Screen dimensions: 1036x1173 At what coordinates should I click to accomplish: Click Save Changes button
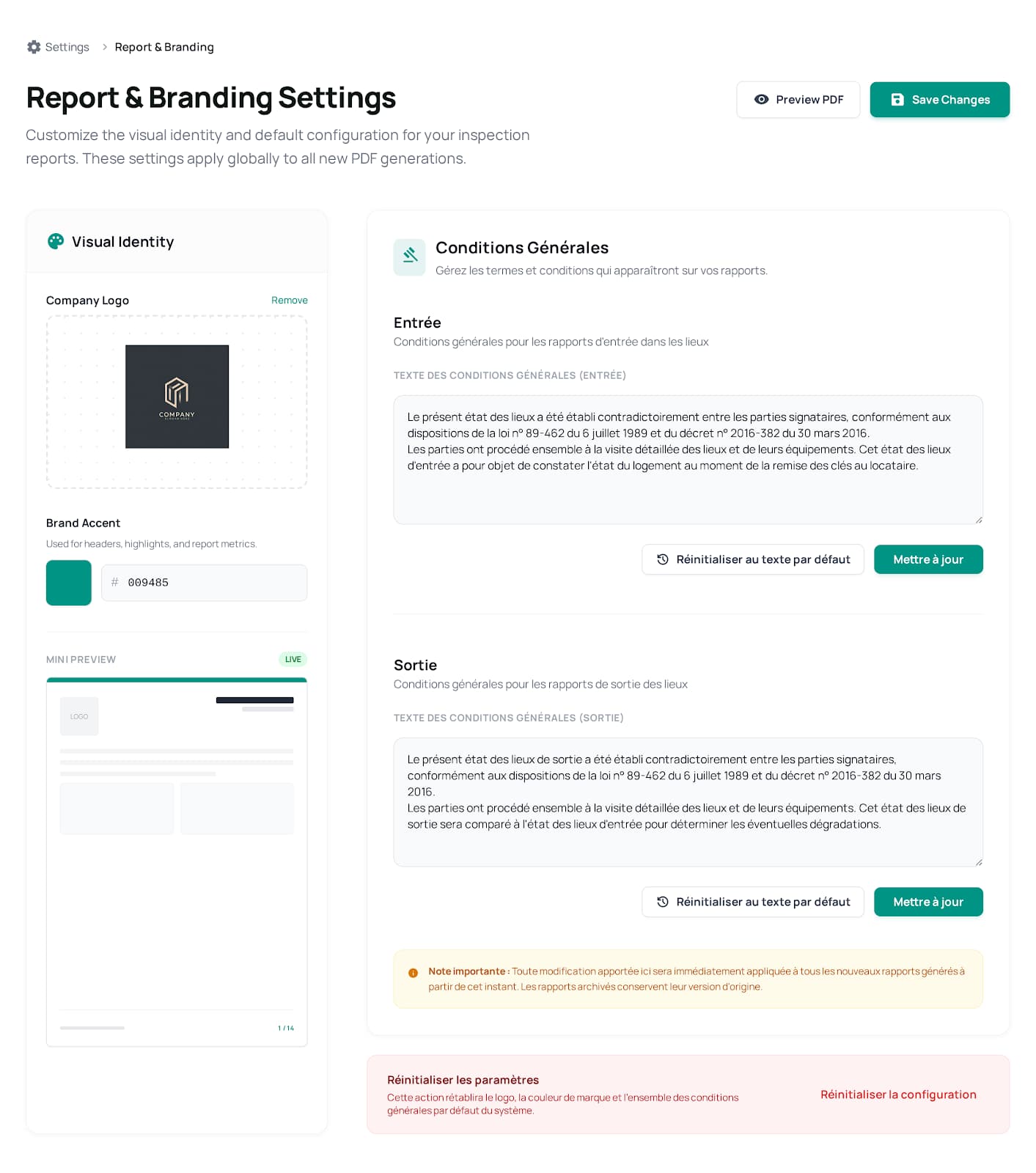click(940, 99)
